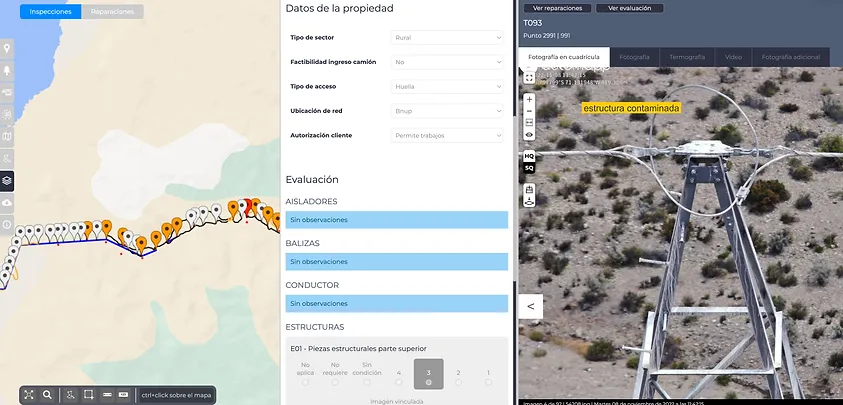Image resolution: width=843 pixels, height=405 pixels.
Task: Select the rectangle selection tool in map toolbar
Action: point(89,395)
